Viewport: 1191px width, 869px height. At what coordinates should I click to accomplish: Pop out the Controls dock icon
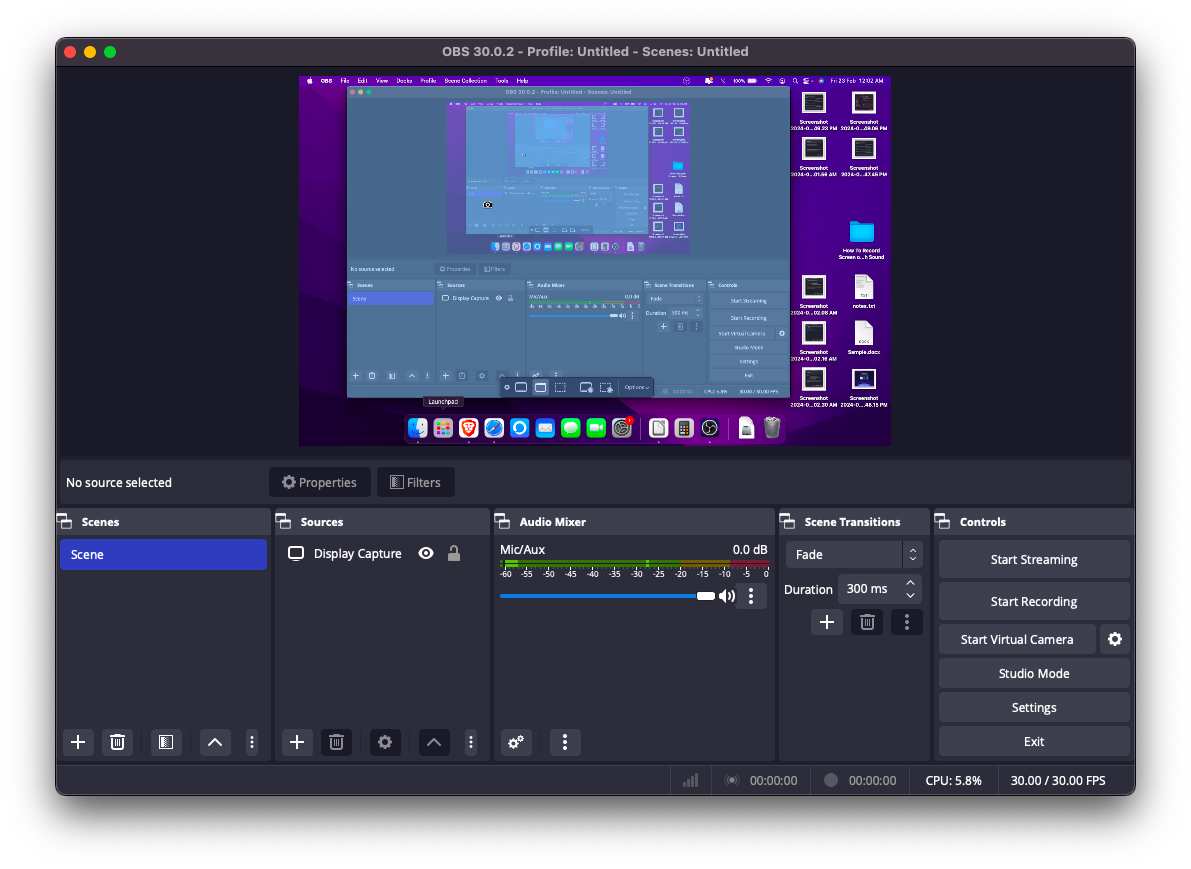pos(943,522)
